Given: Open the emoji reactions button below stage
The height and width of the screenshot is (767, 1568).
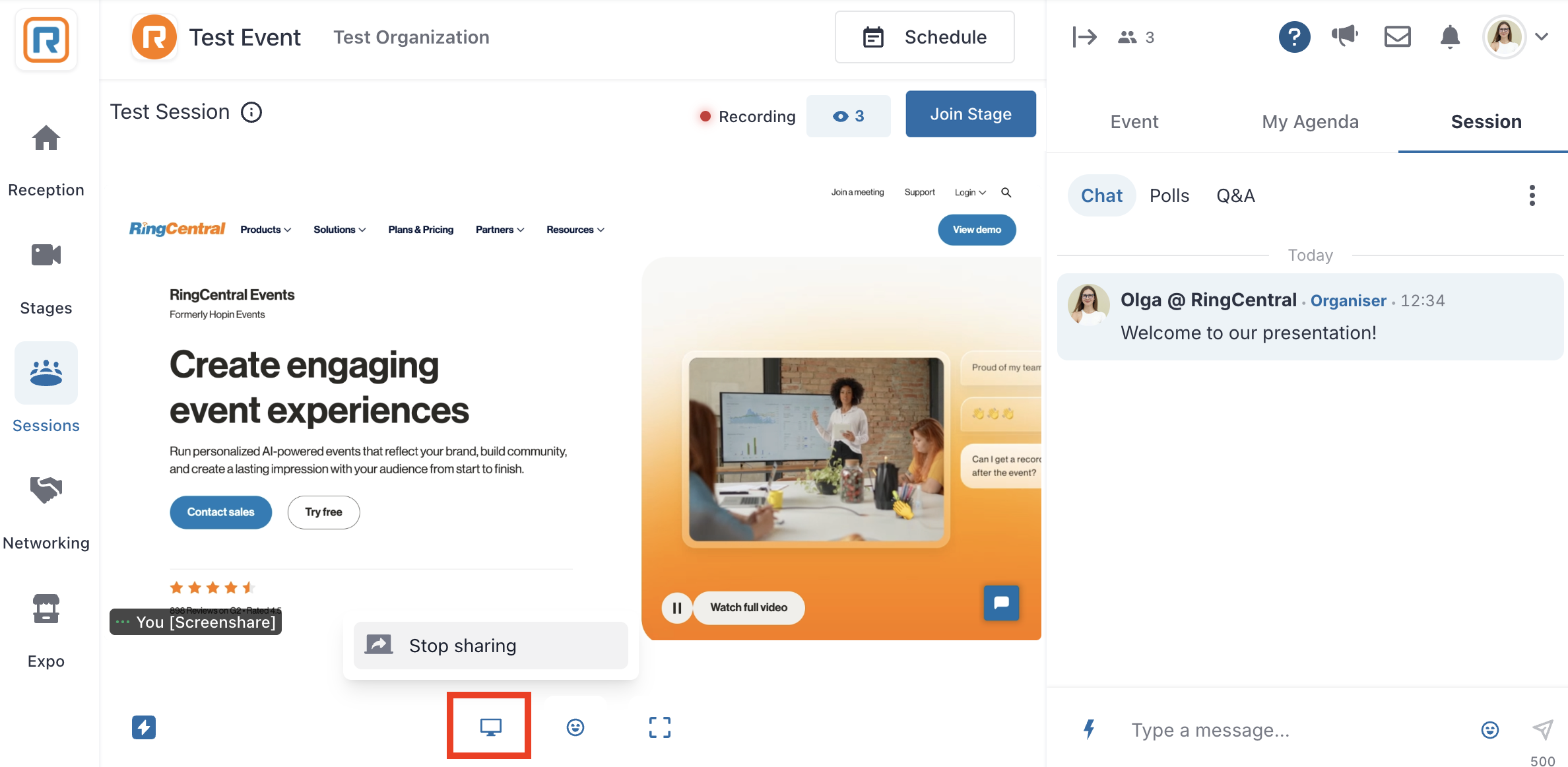Looking at the screenshot, I should point(575,727).
